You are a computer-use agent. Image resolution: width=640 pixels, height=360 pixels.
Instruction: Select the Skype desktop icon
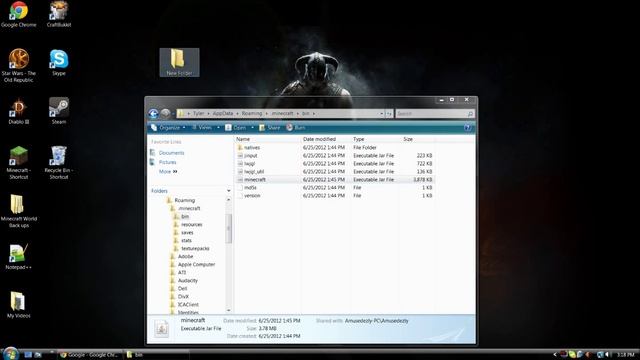tap(59, 62)
